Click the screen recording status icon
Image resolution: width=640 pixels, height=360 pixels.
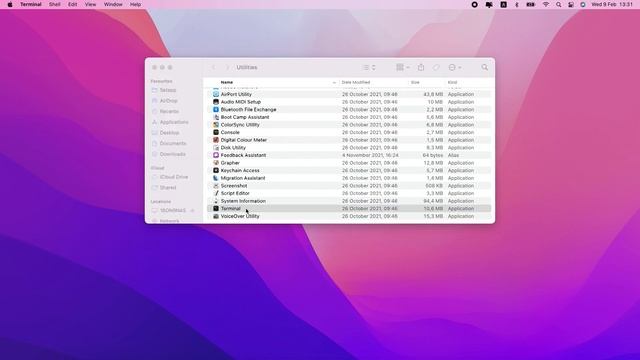pyautogui.click(x=474, y=4)
